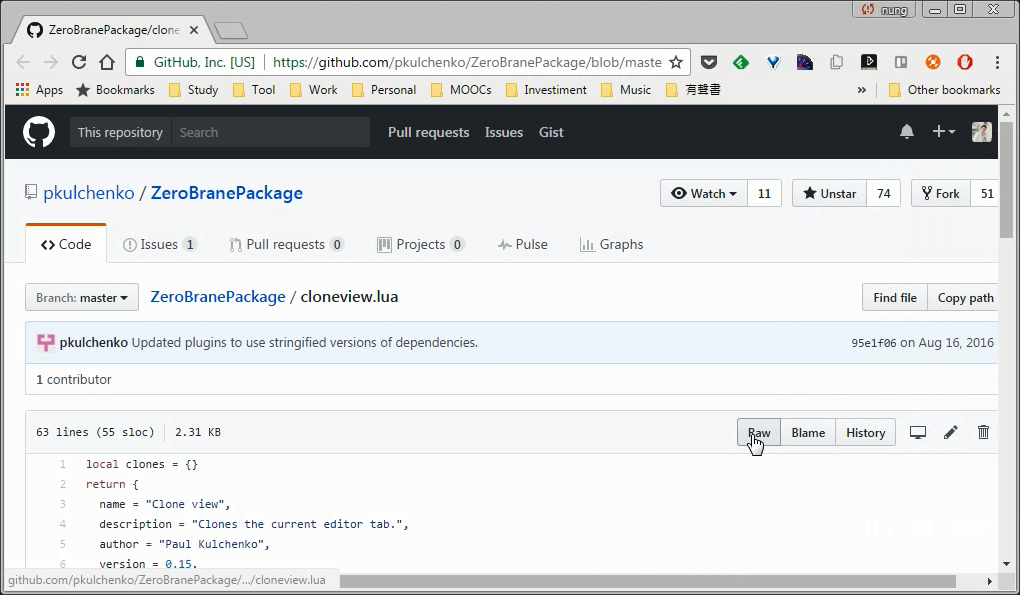
Task: Click the orange circle extension icon
Action: click(x=933, y=62)
